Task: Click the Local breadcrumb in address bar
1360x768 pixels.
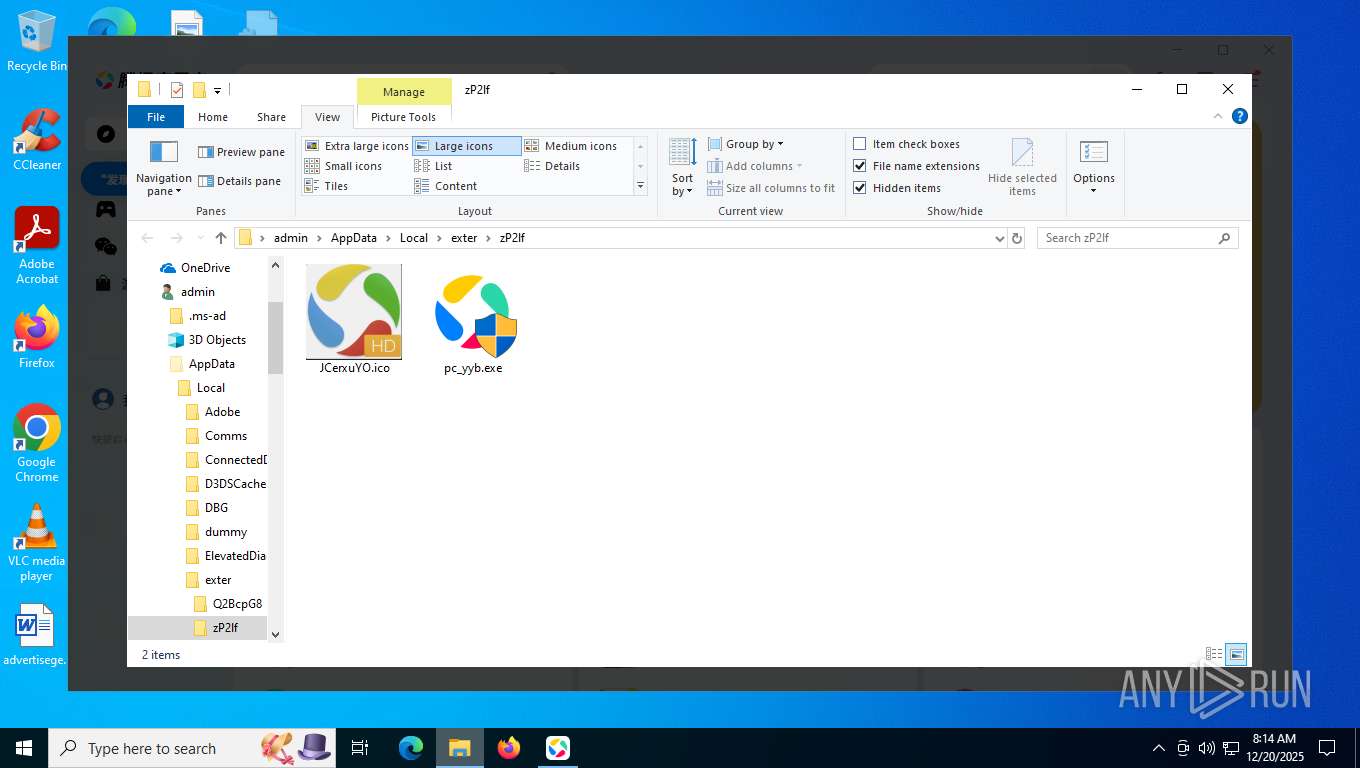Action: 413,238
